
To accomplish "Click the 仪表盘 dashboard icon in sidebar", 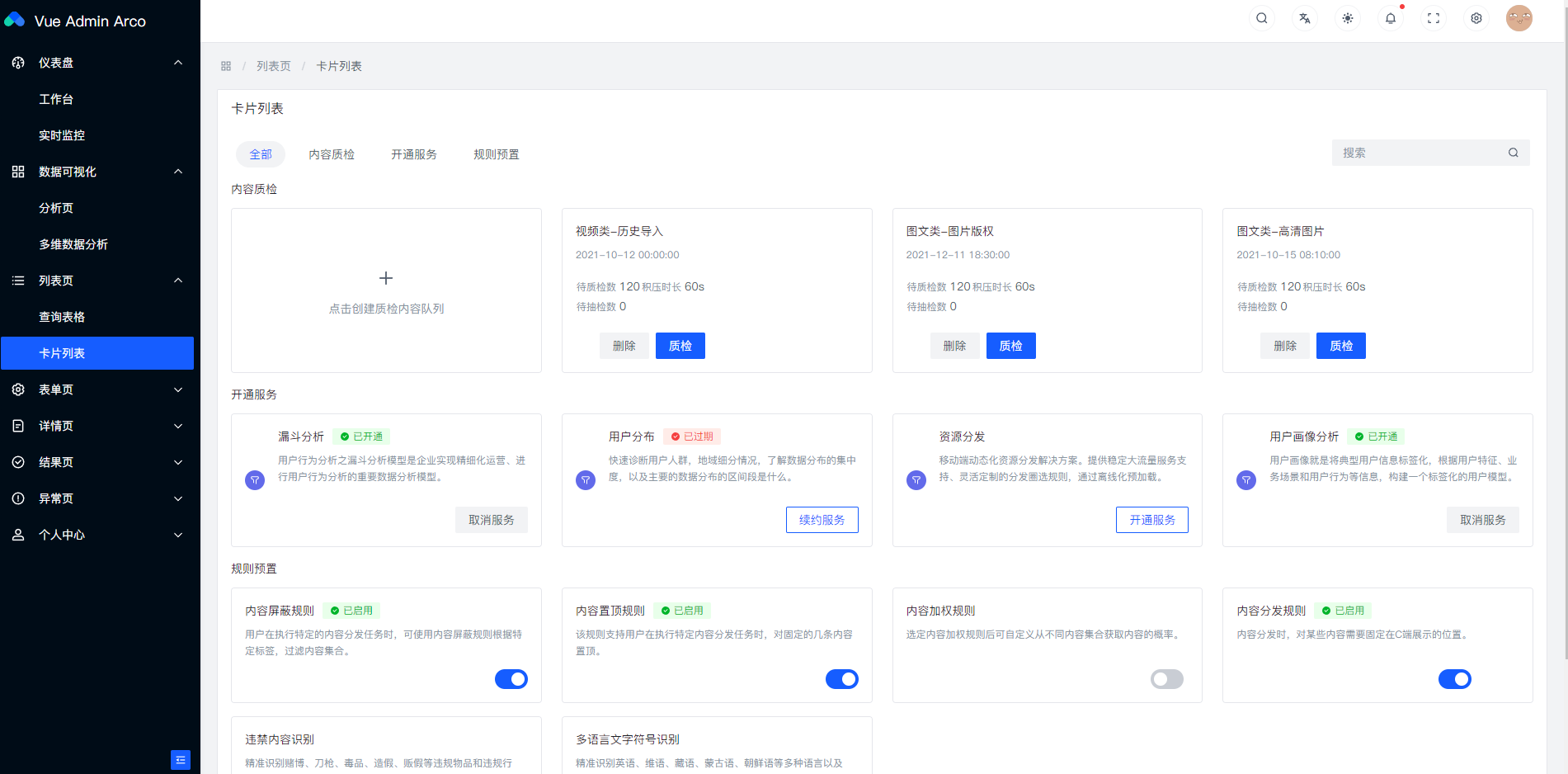I will [18, 63].
